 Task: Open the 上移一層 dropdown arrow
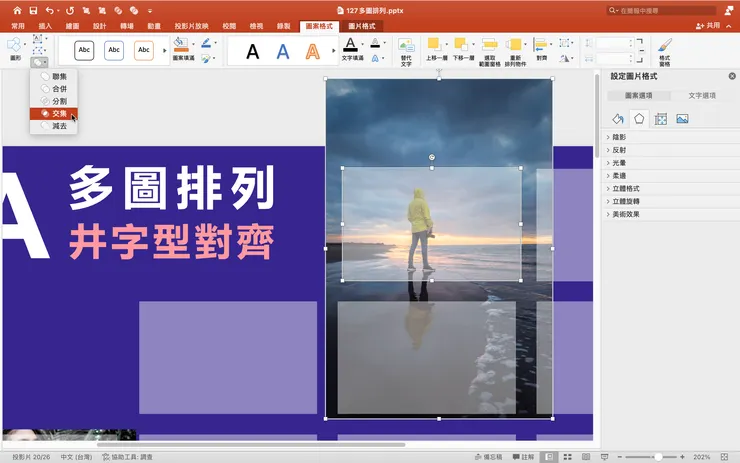(446, 44)
